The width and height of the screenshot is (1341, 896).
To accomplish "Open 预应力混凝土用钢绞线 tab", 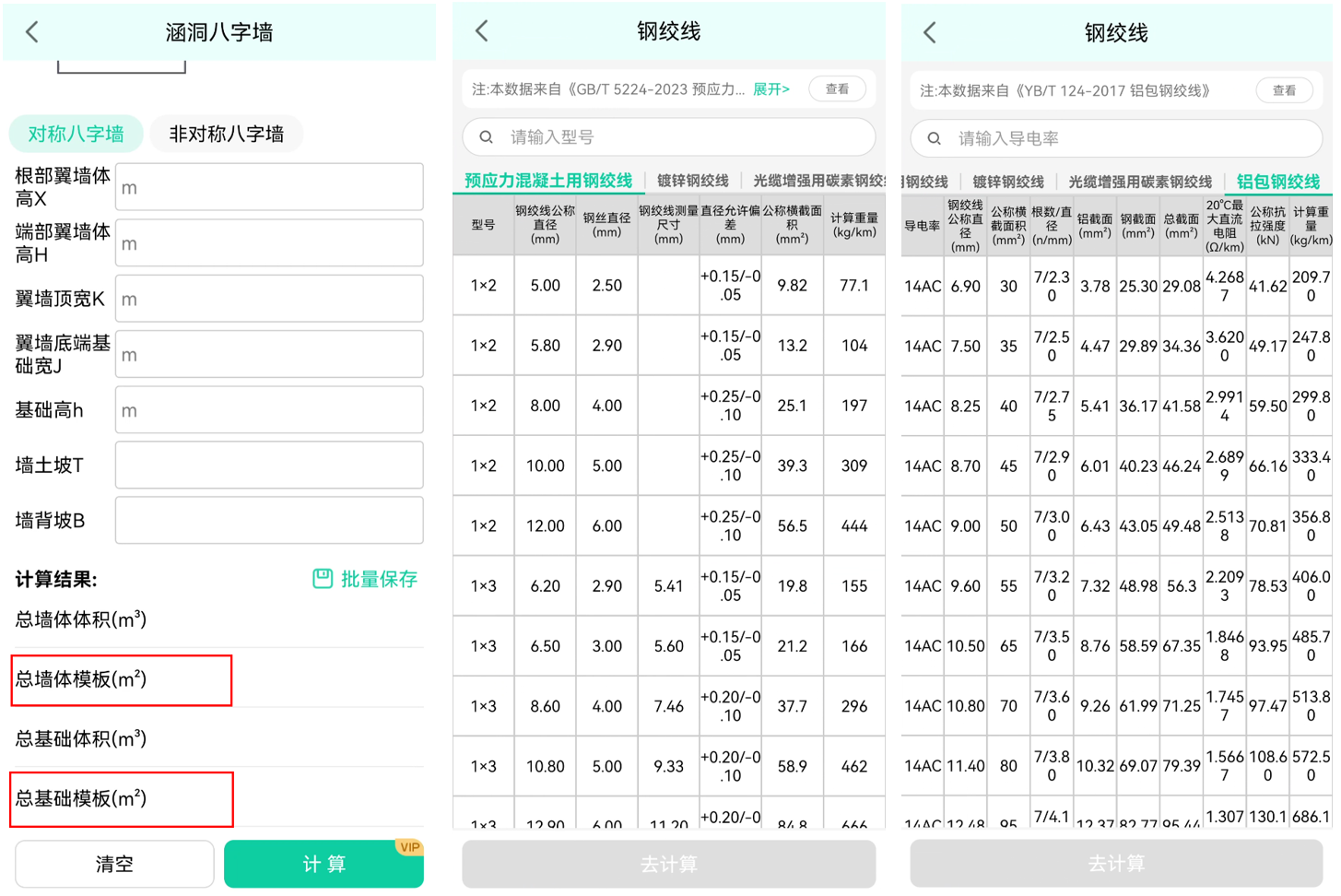I will click(x=548, y=181).
